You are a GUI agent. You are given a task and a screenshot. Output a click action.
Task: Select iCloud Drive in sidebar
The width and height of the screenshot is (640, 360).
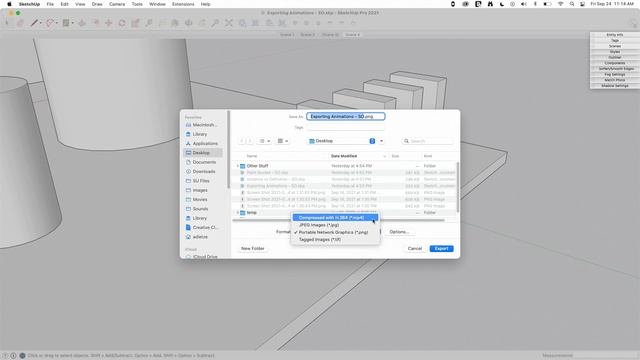(x=203, y=257)
